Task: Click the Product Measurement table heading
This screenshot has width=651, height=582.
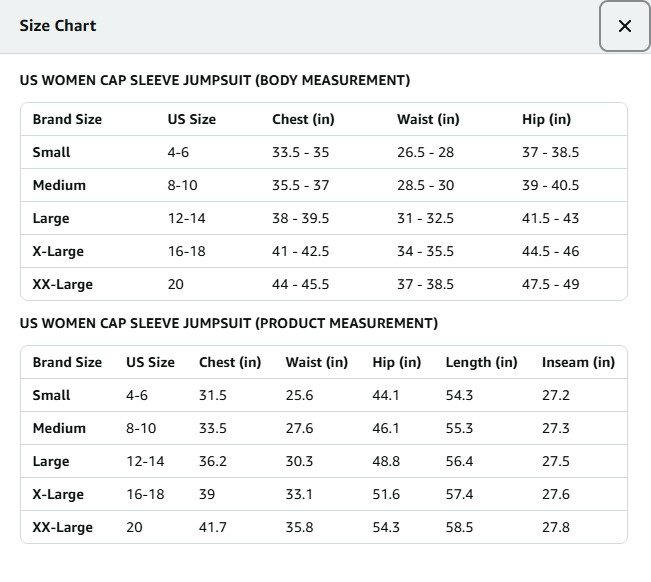Action: (x=229, y=323)
